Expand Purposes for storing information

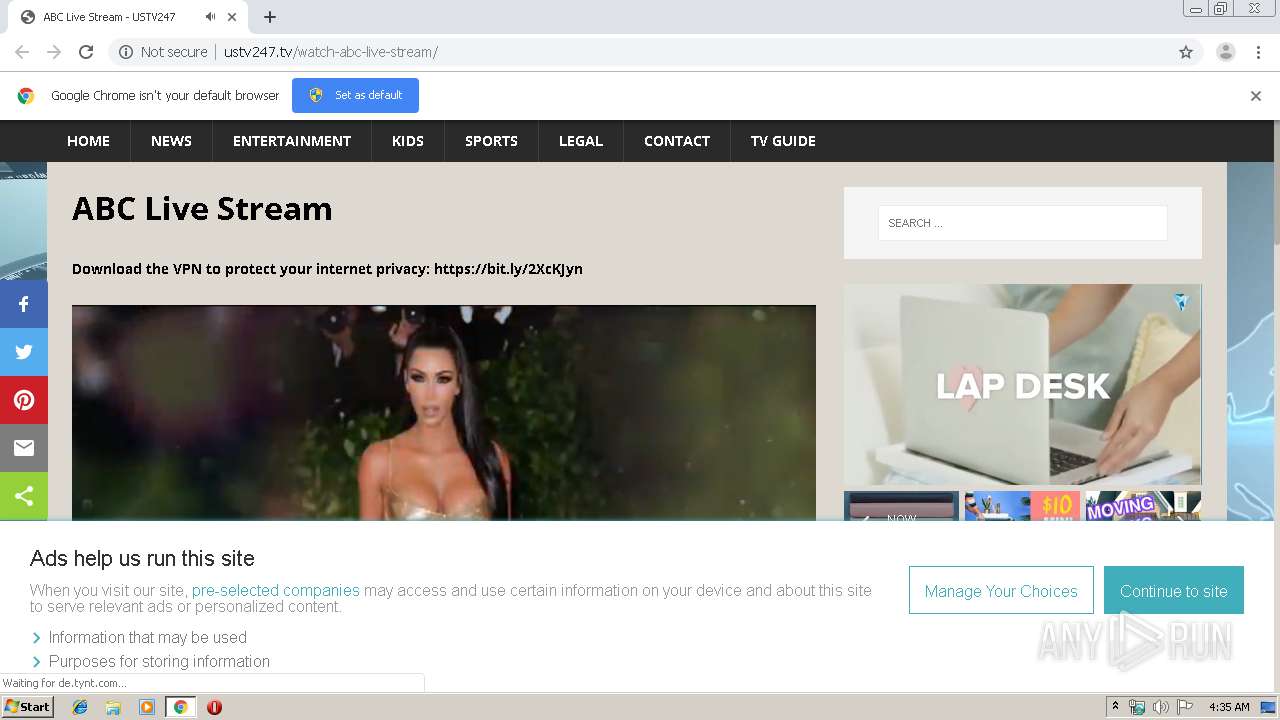click(x=150, y=661)
